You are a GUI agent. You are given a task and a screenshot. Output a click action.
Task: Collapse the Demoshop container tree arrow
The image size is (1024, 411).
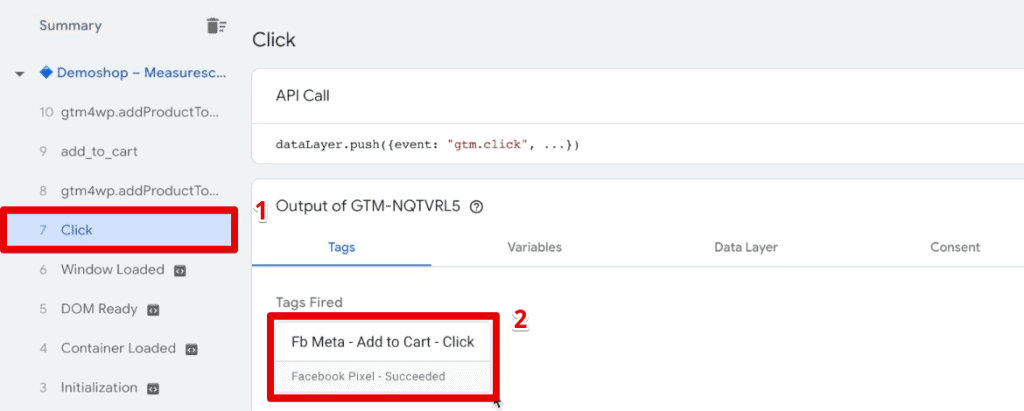point(20,74)
